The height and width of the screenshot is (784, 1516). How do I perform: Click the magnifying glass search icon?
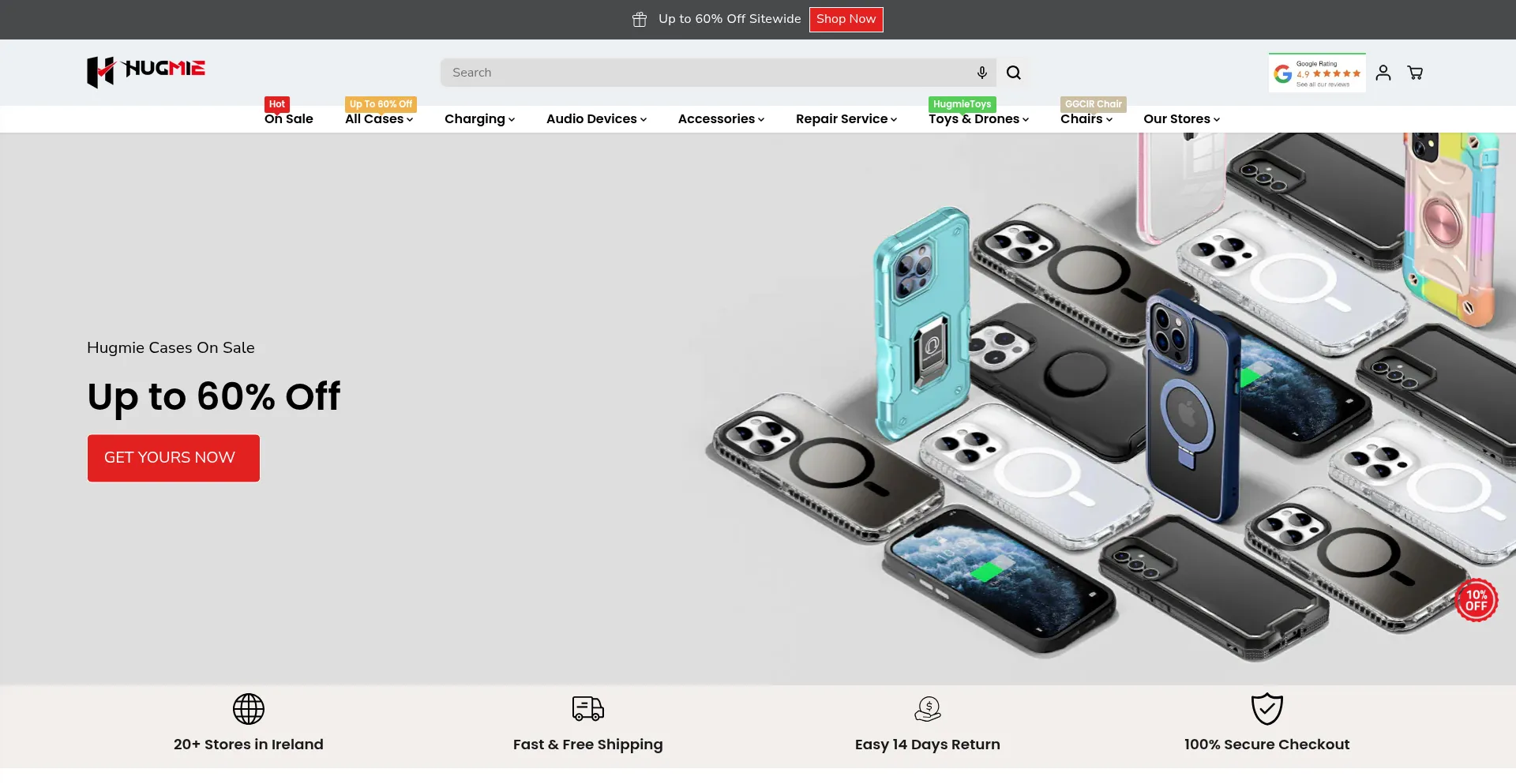click(1014, 73)
